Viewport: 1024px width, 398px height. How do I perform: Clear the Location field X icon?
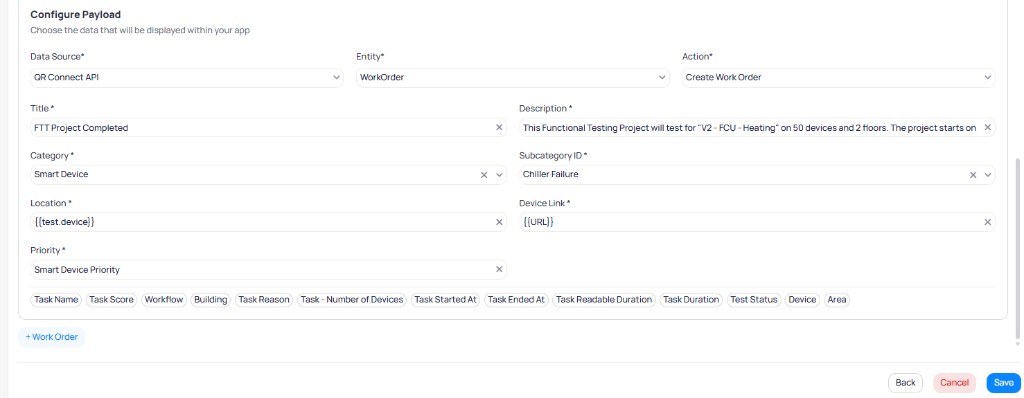(499, 222)
